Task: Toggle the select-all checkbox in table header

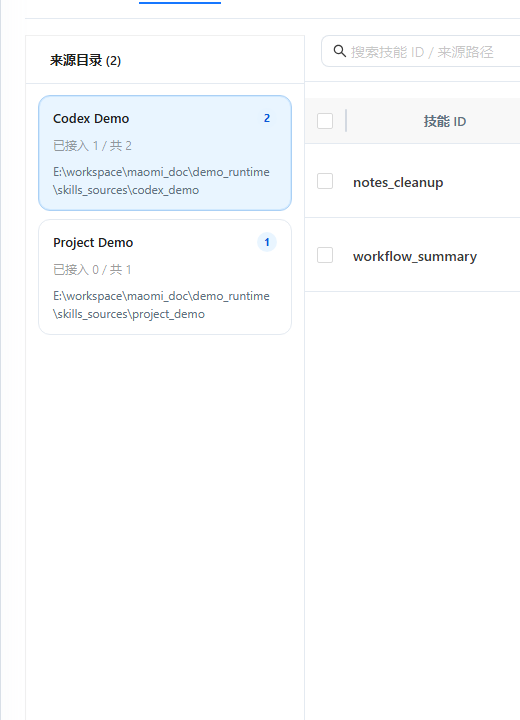Action: click(x=325, y=121)
